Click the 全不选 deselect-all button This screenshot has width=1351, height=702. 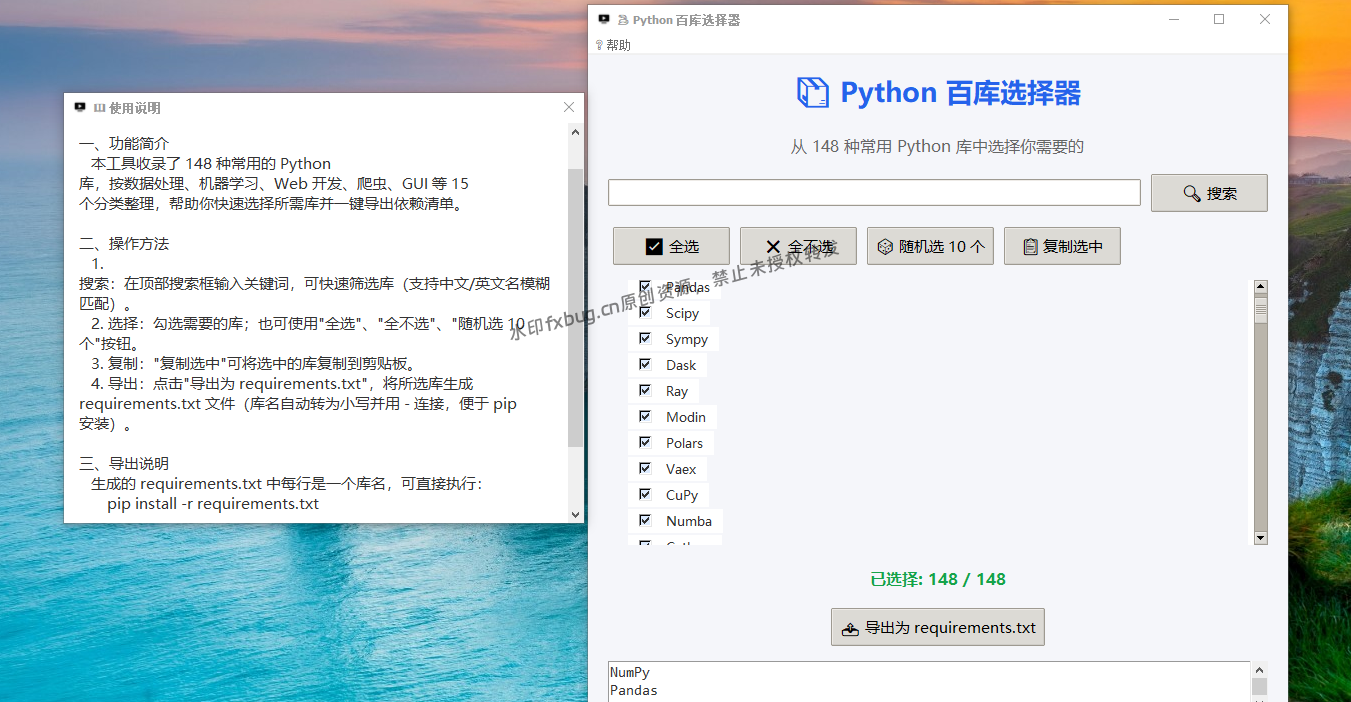(798, 246)
